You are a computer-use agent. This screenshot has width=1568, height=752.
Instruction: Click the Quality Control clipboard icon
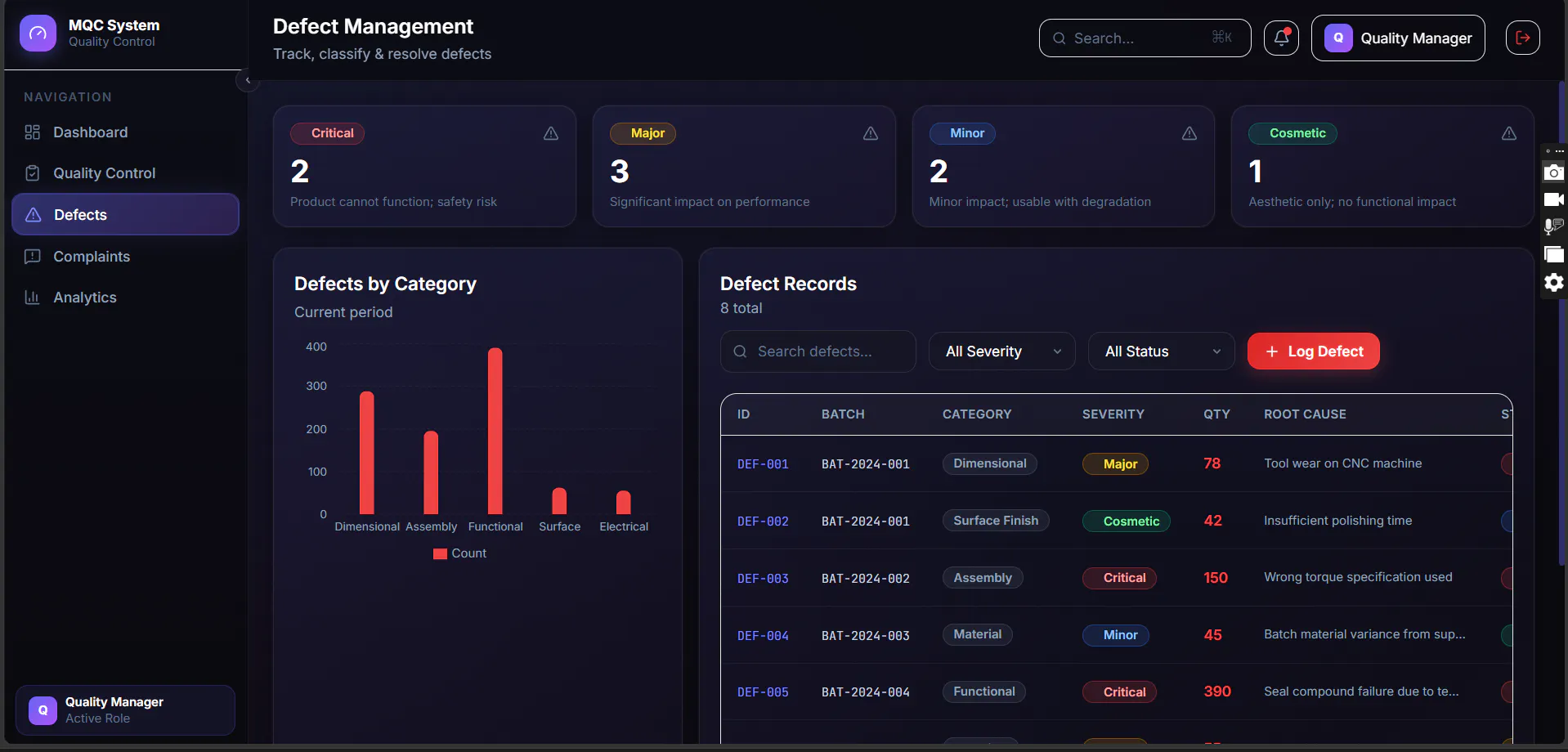tap(33, 173)
